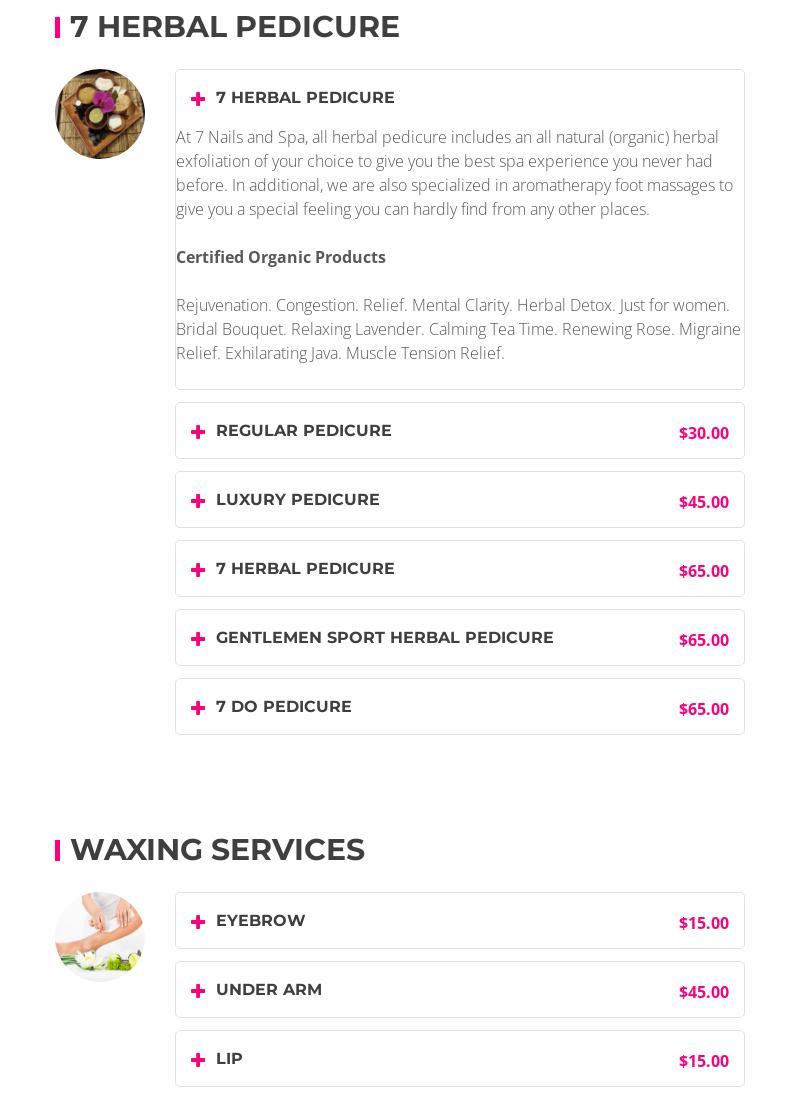Click plus icon beside Luxury Pedicure

coord(198,501)
